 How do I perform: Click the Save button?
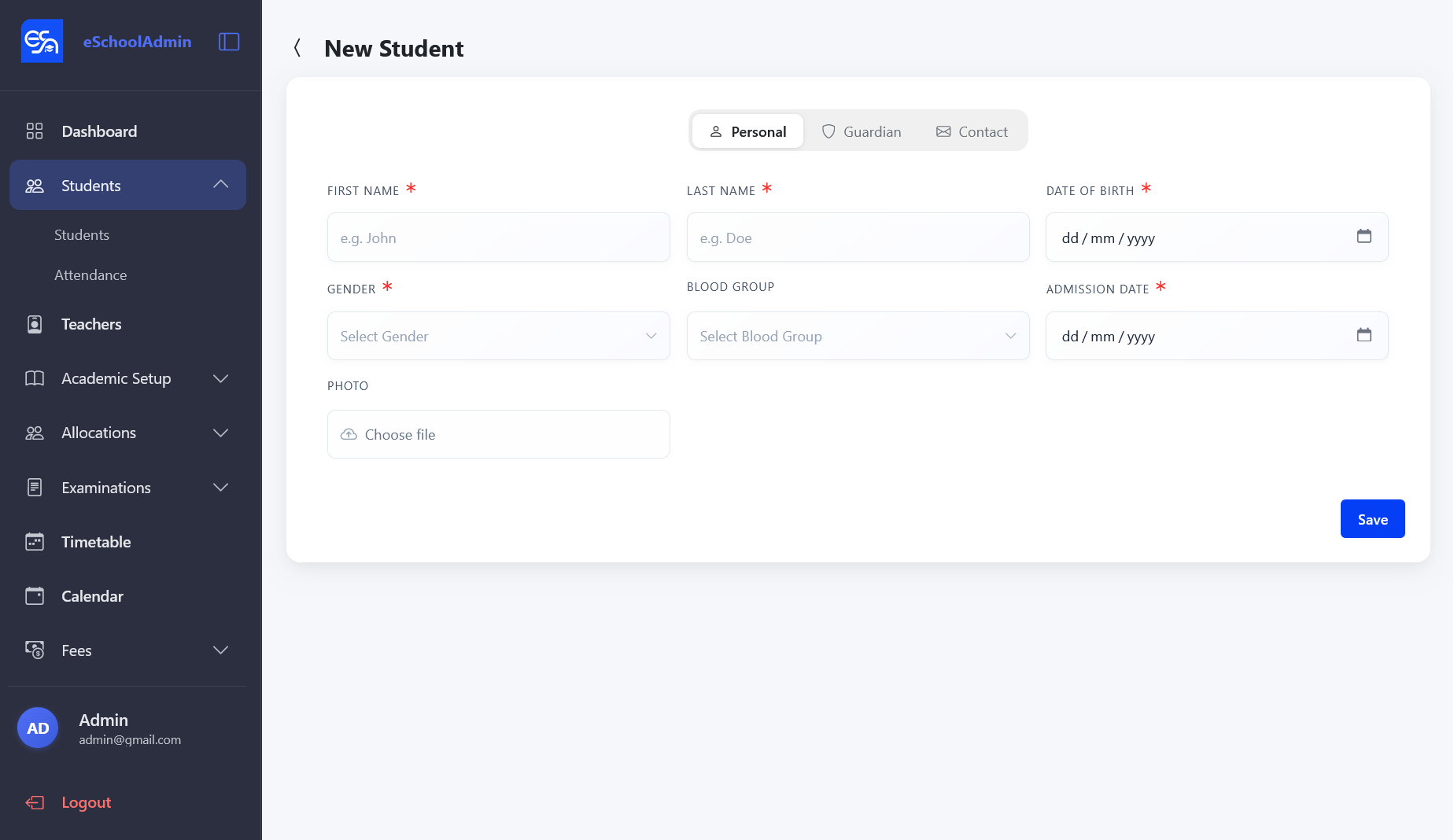pos(1372,519)
